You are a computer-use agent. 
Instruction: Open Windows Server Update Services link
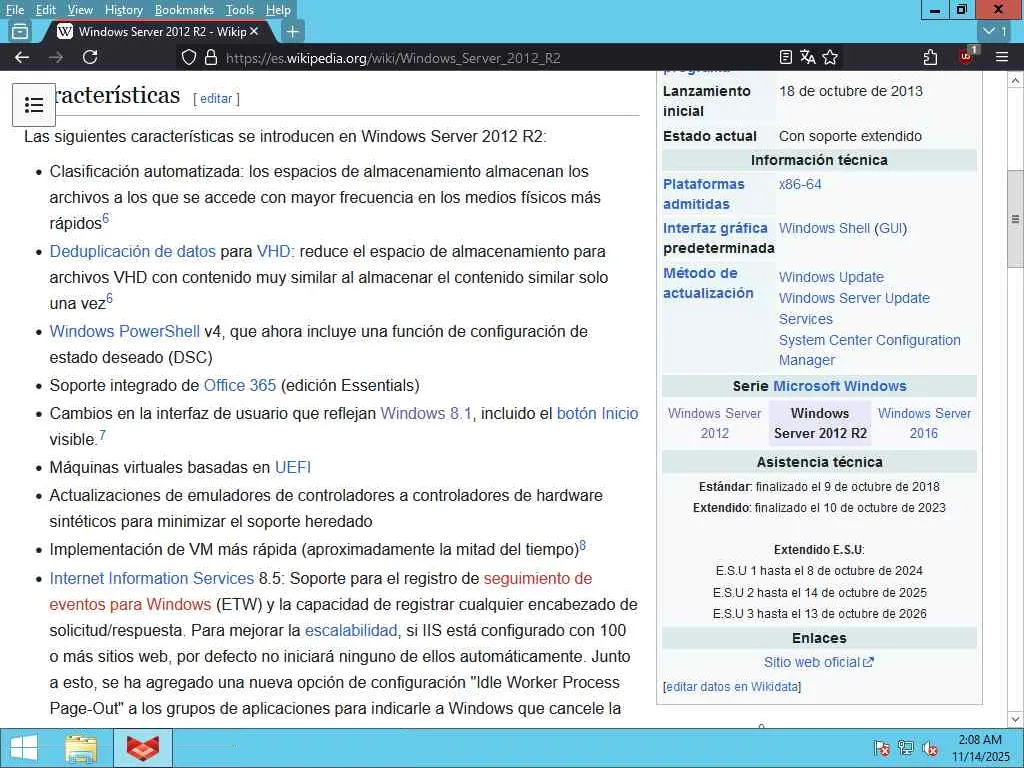854,308
